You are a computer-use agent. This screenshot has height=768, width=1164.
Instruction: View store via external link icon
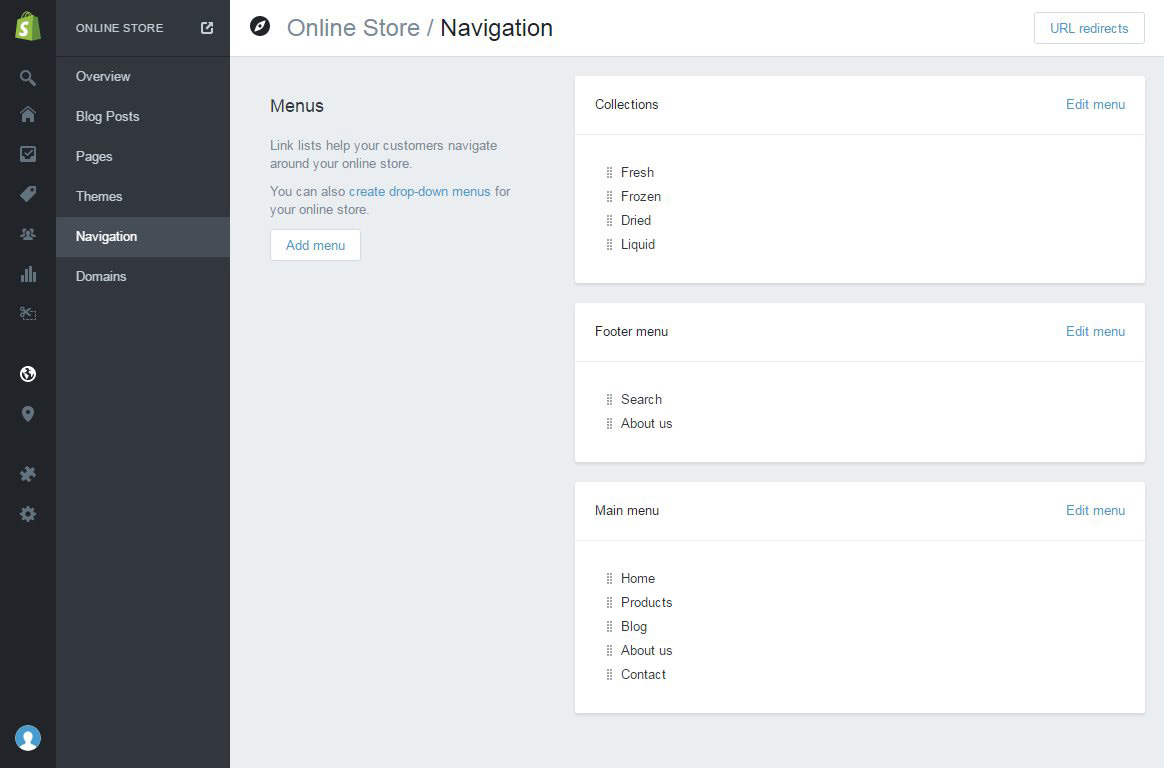click(207, 28)
